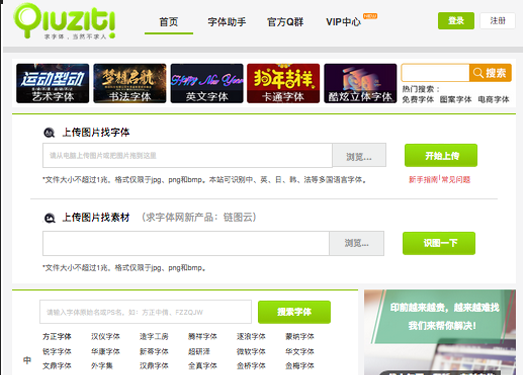Open 汉鼎字体 category link
523x375 pixels.
[154, 366]
